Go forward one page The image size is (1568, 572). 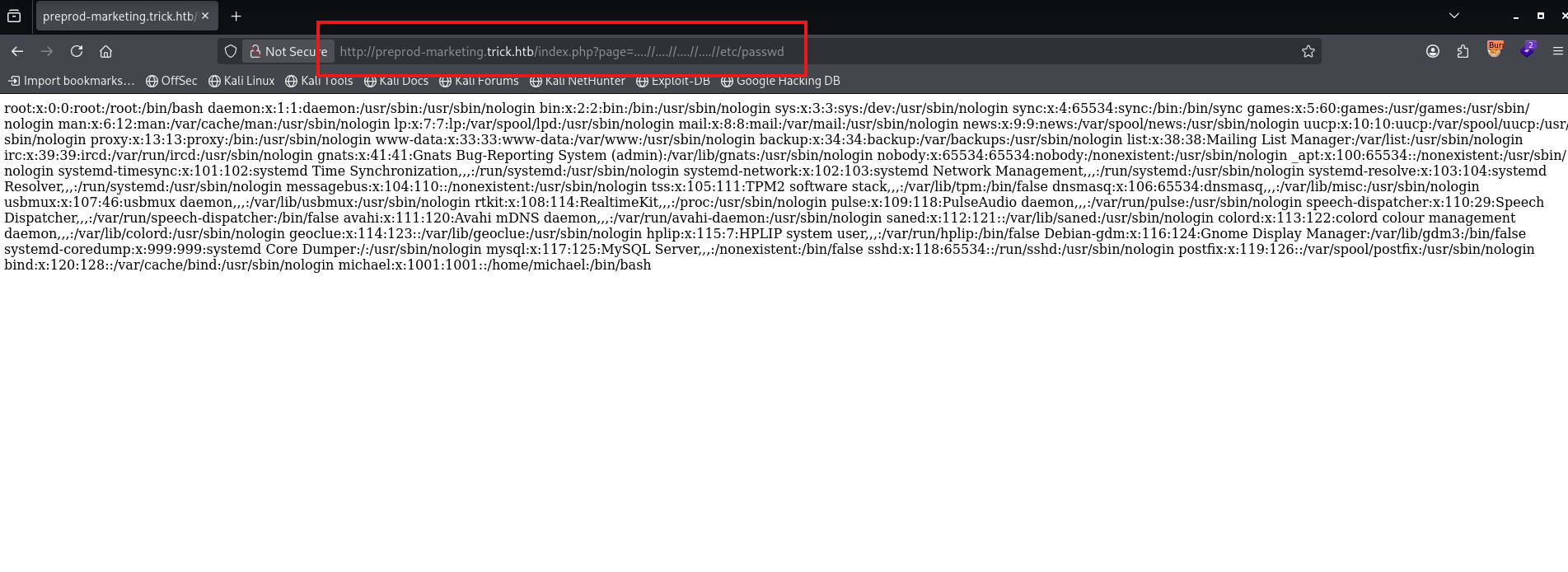pyautogui.click(x=47, y=51)
